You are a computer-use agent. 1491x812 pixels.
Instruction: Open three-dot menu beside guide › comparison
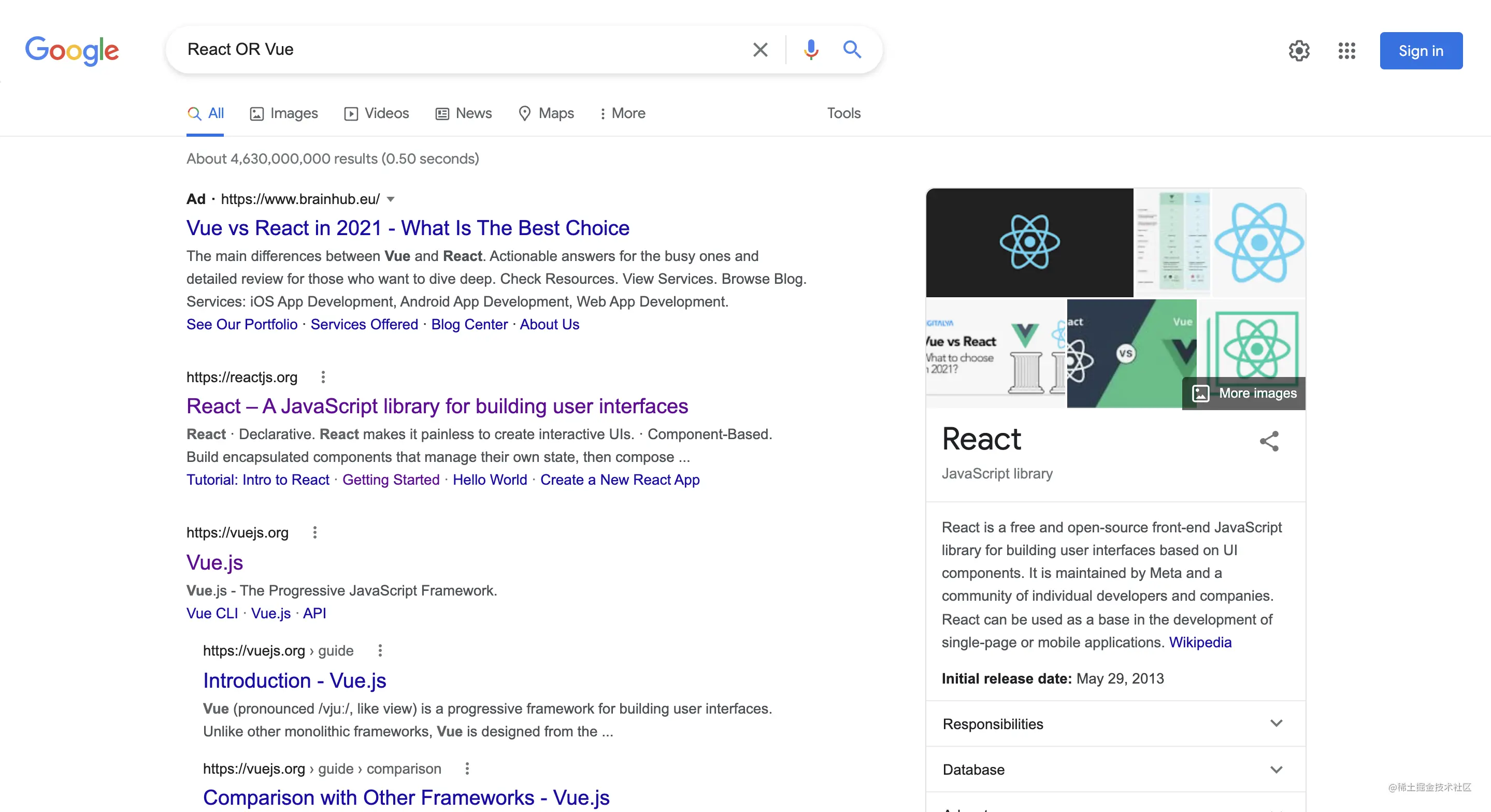coord(467,769)
